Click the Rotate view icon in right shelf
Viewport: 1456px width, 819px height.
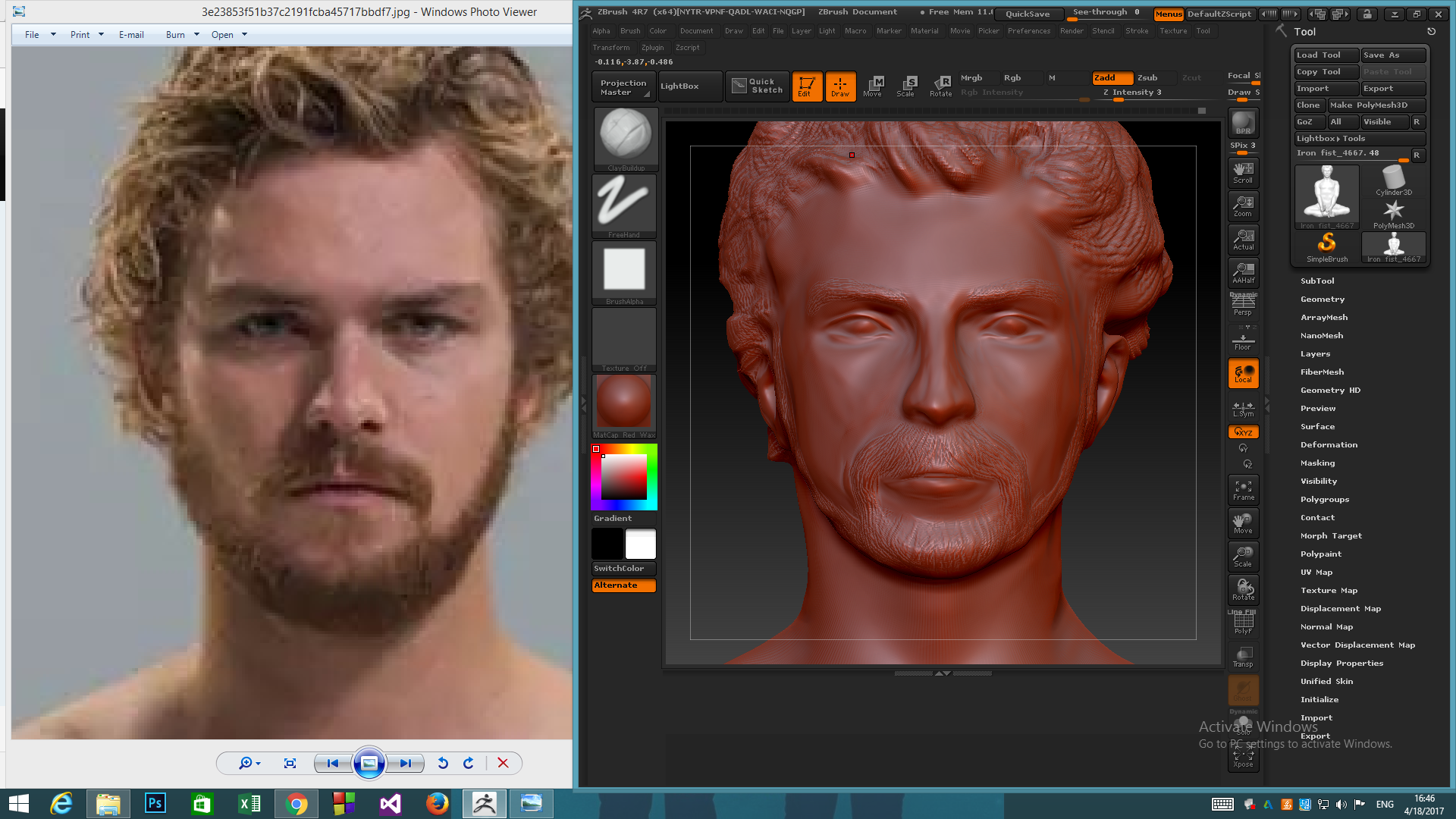[1243, 590]
